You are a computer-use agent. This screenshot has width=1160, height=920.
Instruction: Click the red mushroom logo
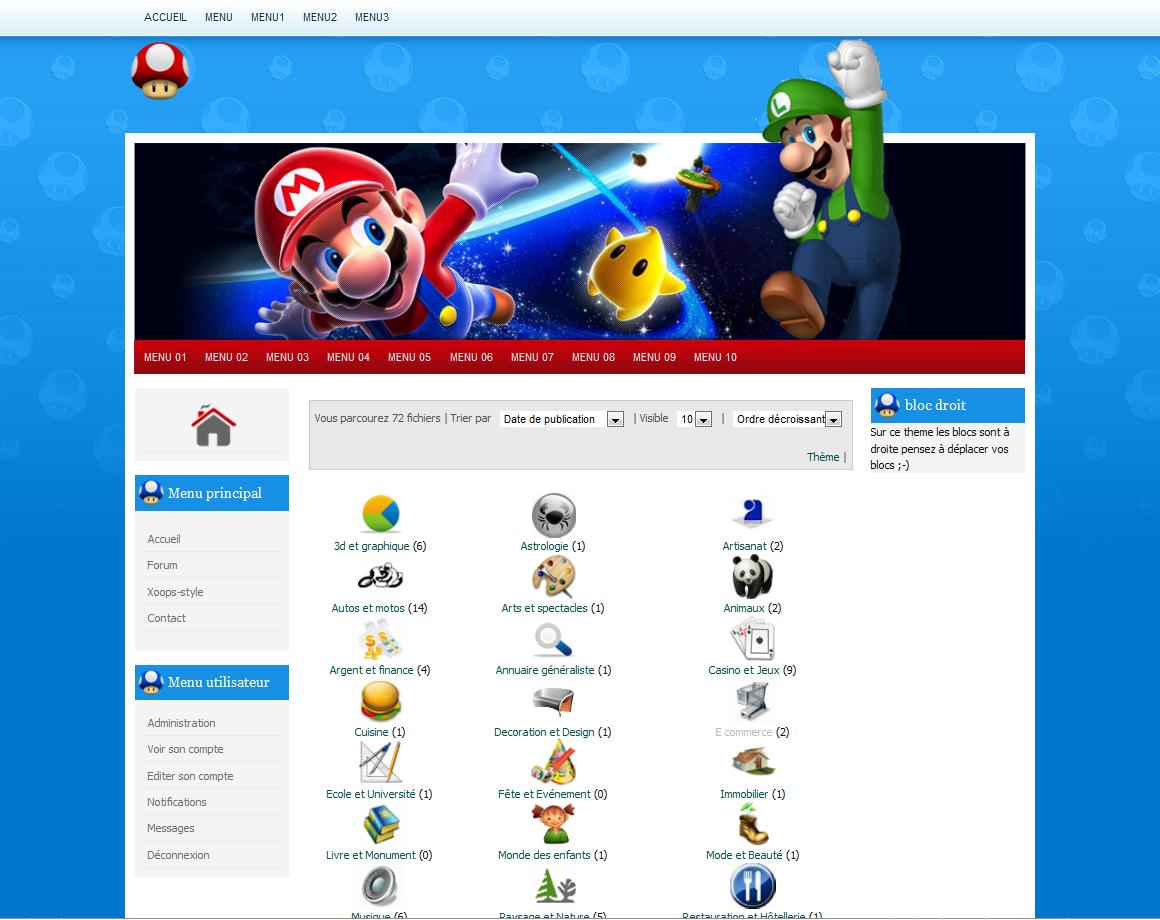pos(160,71)
